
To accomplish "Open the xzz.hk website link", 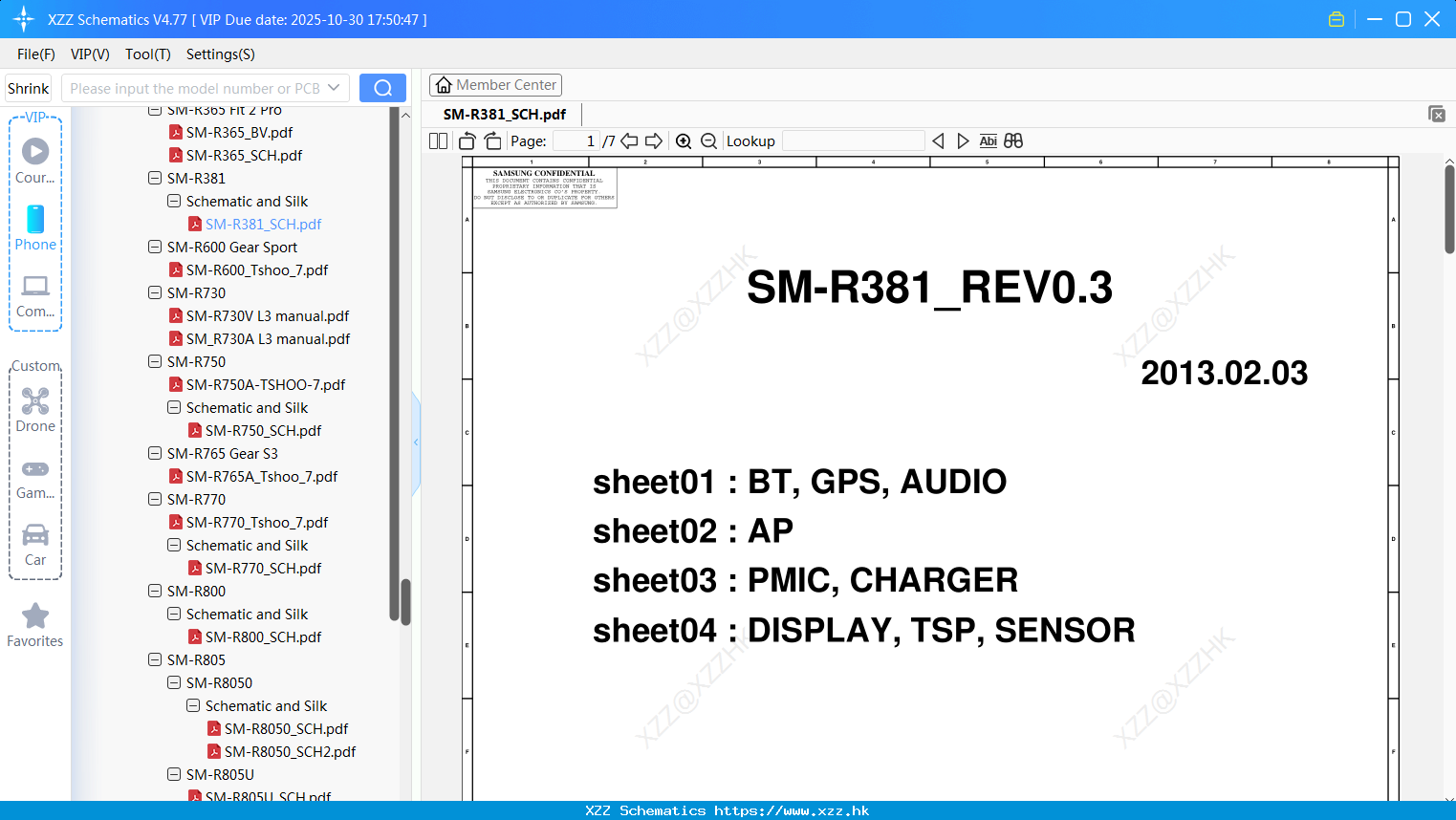I will point(792,810).
